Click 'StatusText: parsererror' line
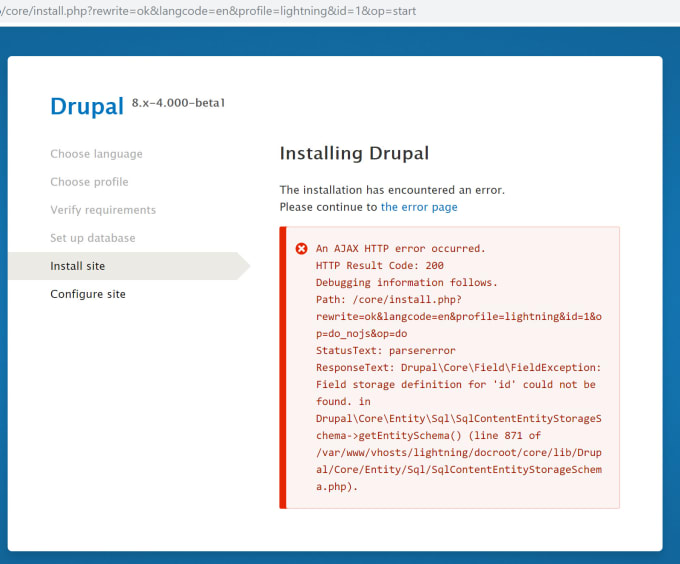680x564 pixels. tap(386, 350)
